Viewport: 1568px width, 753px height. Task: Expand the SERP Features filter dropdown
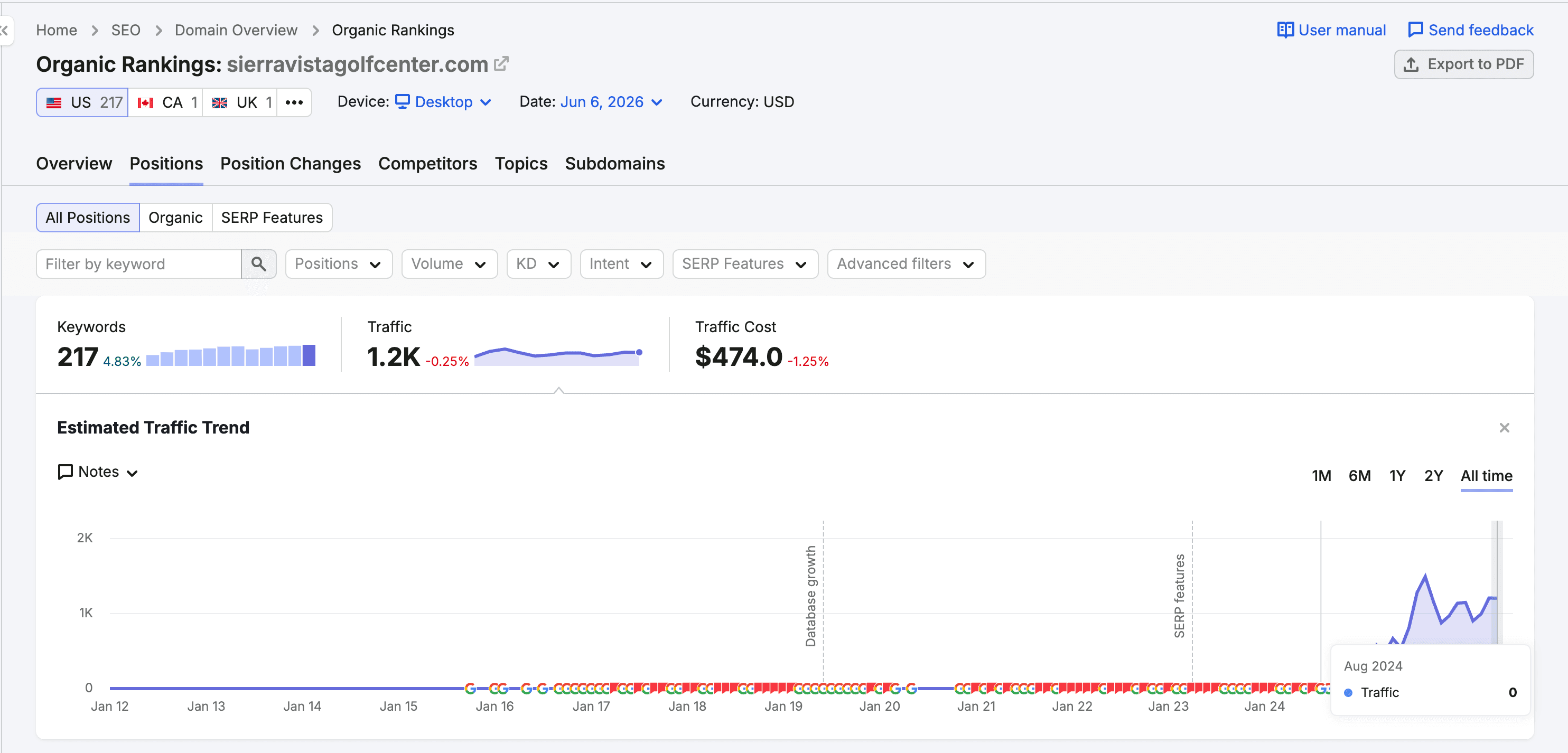tap(745, 264)
